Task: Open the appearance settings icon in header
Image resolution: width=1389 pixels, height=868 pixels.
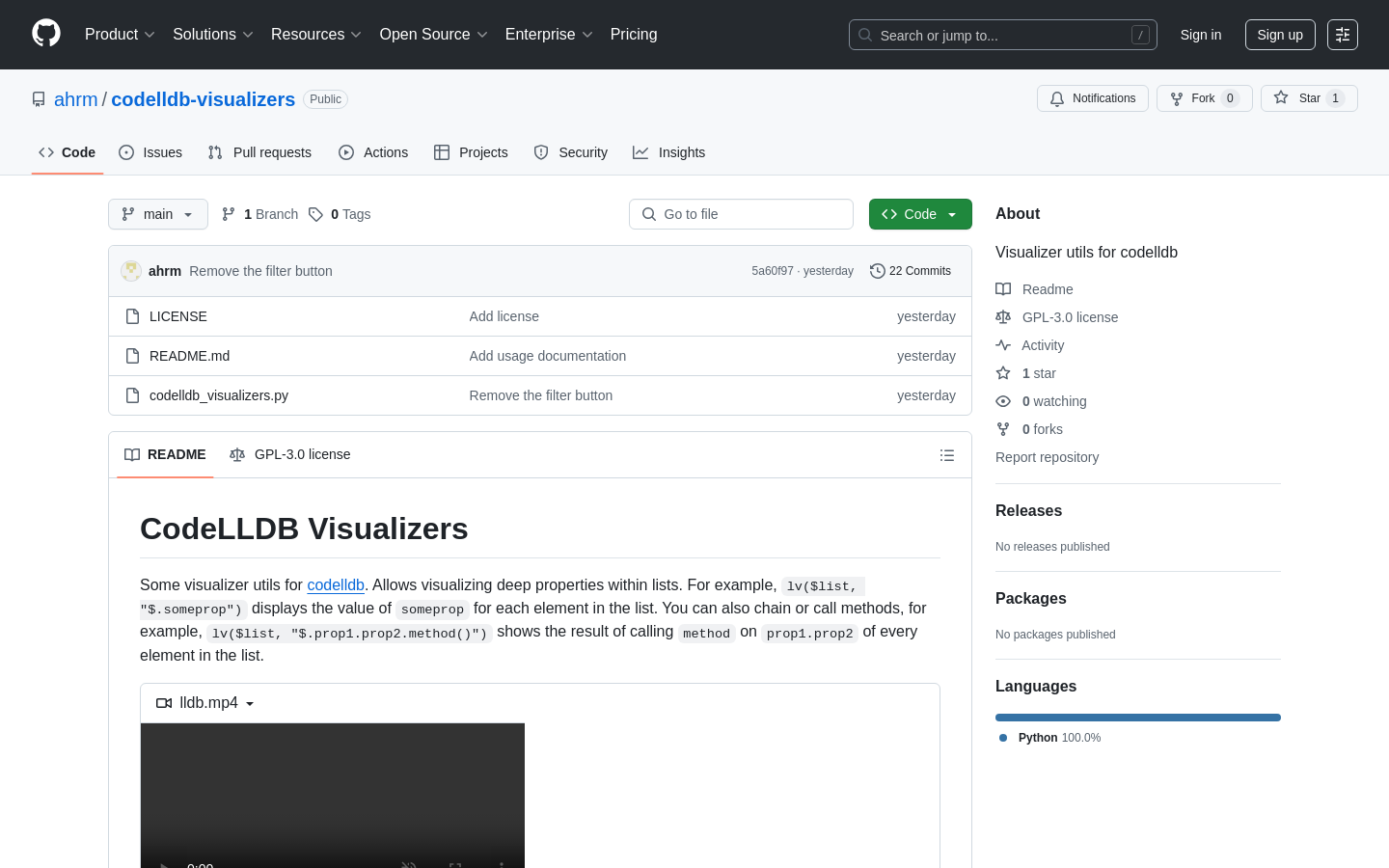Action: coord(1343,35)
